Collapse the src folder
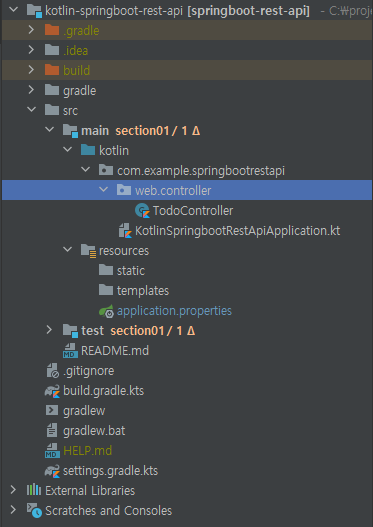 click(x=31, y=110)
